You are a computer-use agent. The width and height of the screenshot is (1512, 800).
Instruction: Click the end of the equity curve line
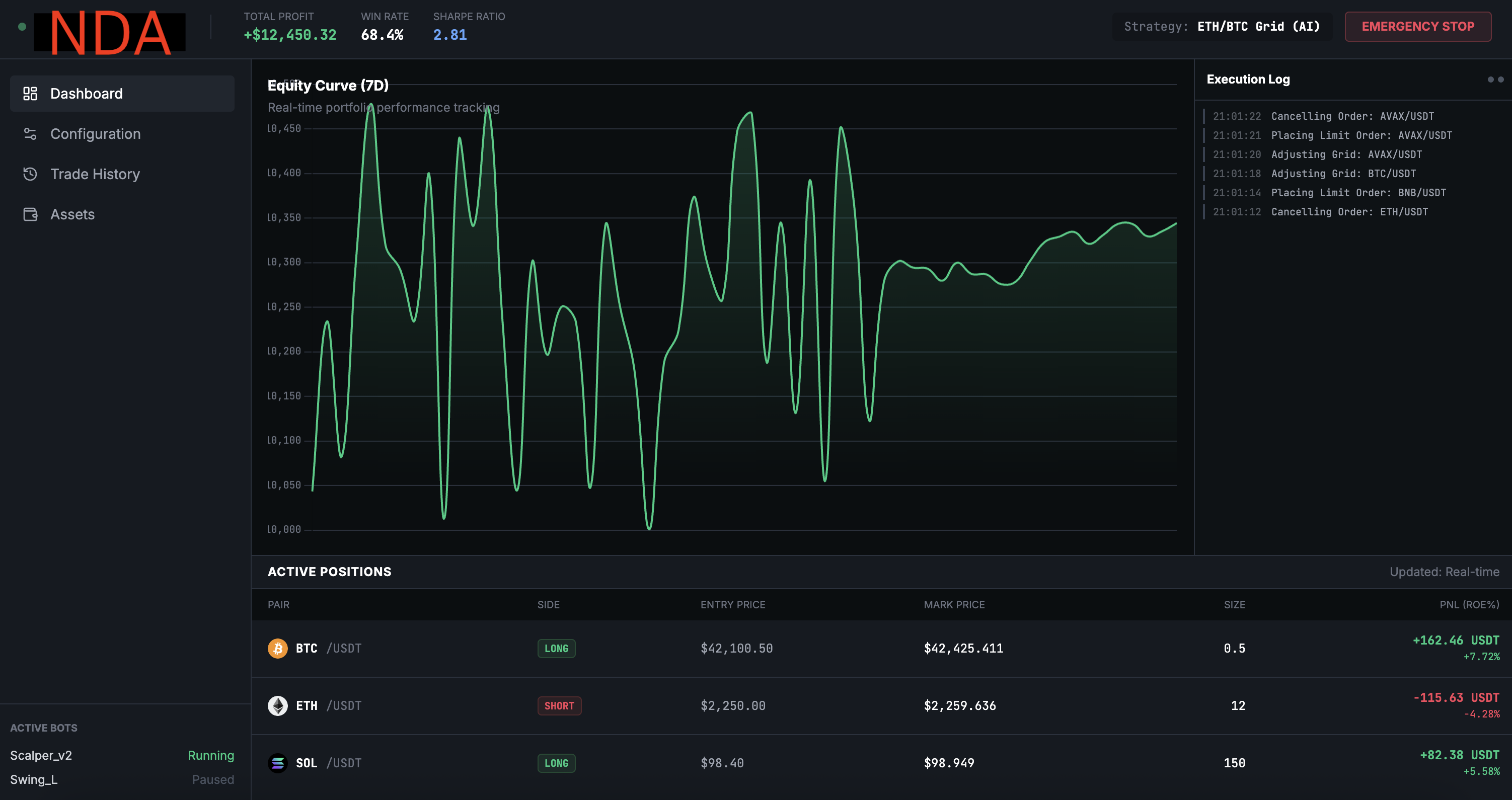click(1176, 223)
